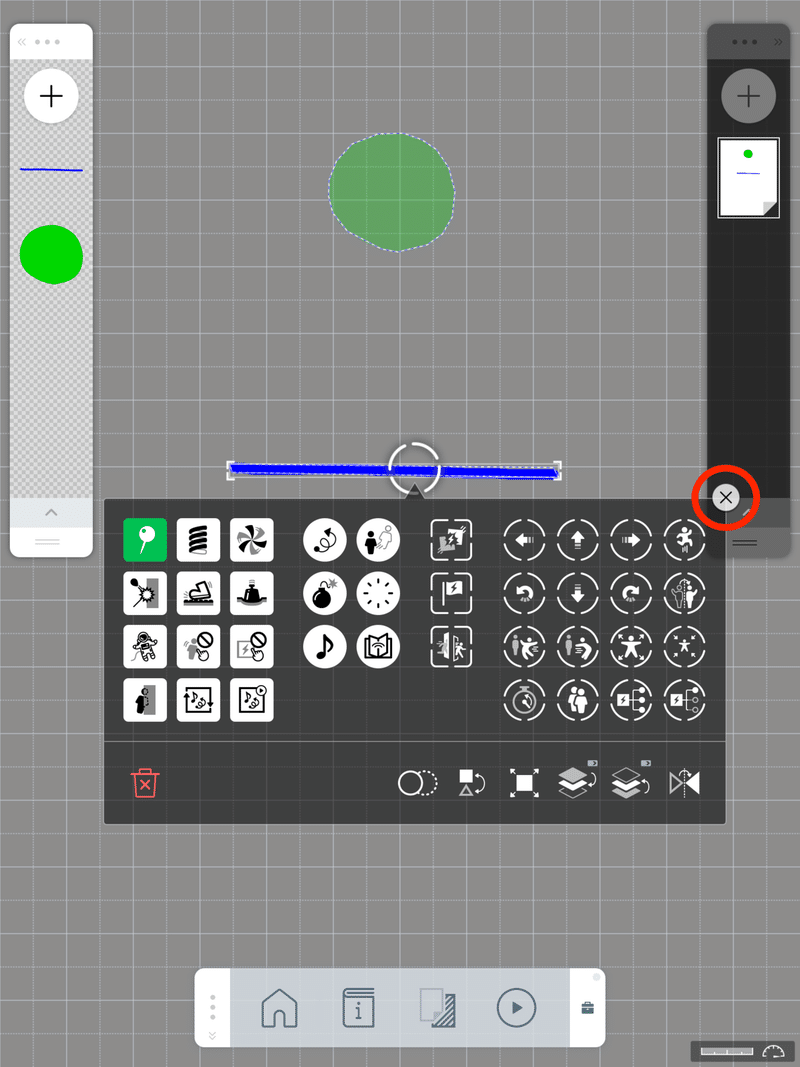Open the info book guide
The image size is (800, 1067).
[x=359, y=1008]
